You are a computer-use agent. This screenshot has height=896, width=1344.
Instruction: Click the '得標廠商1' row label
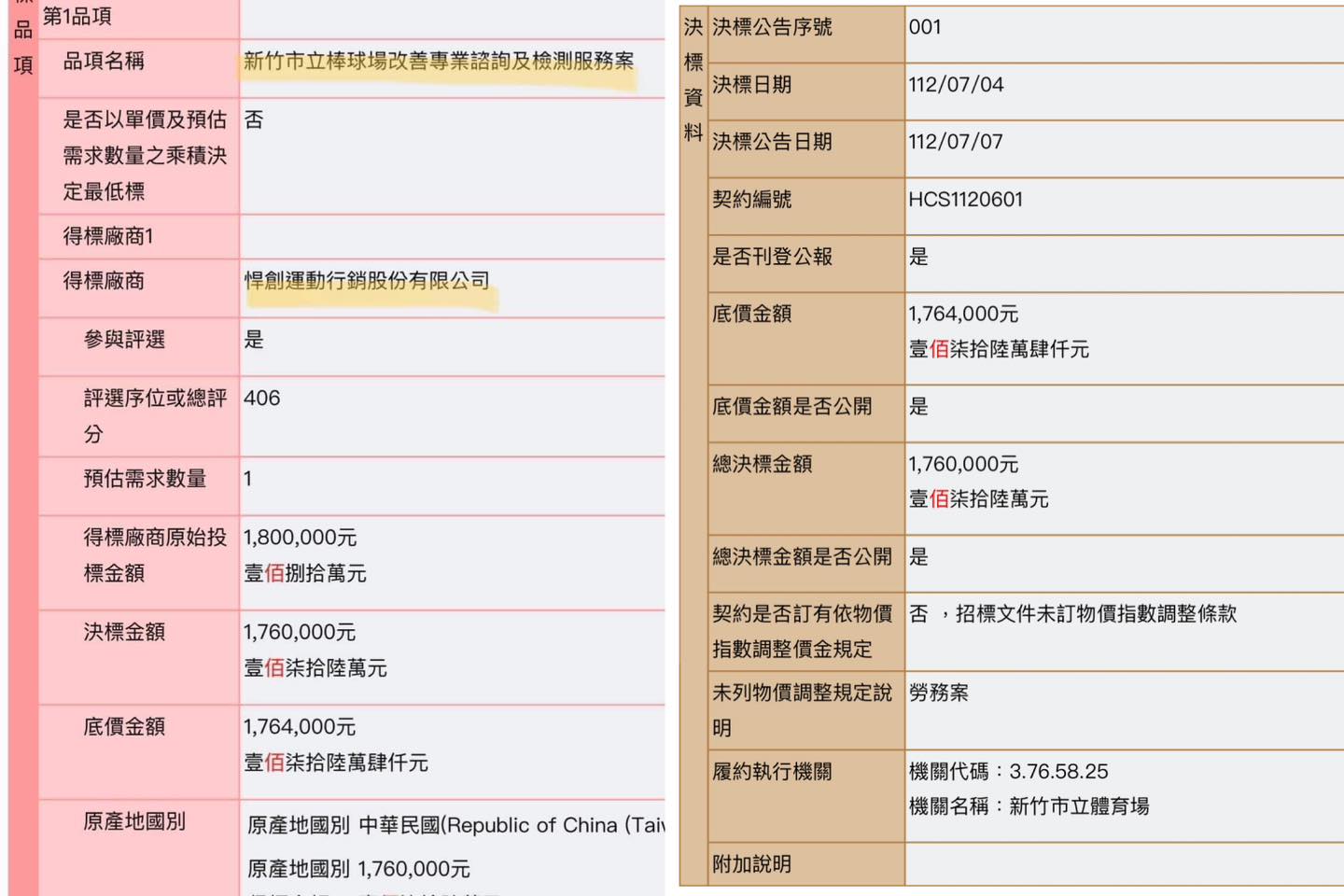108,236
